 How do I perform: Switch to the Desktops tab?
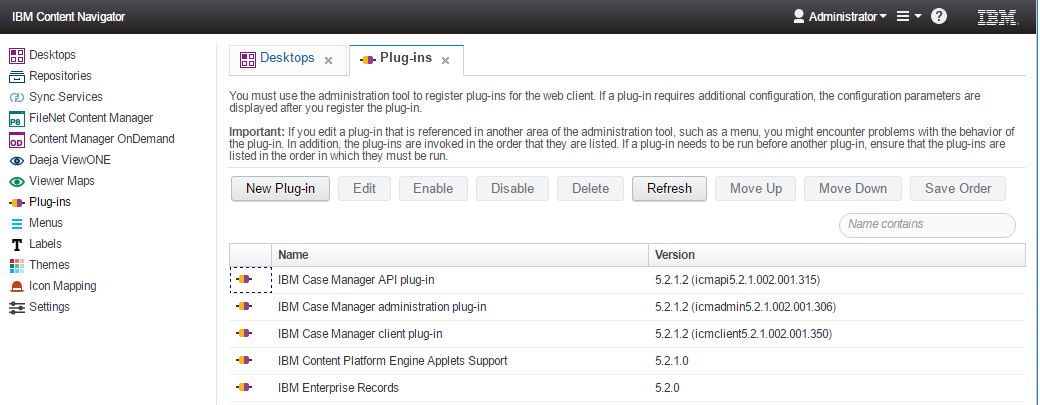click(287, 58)
